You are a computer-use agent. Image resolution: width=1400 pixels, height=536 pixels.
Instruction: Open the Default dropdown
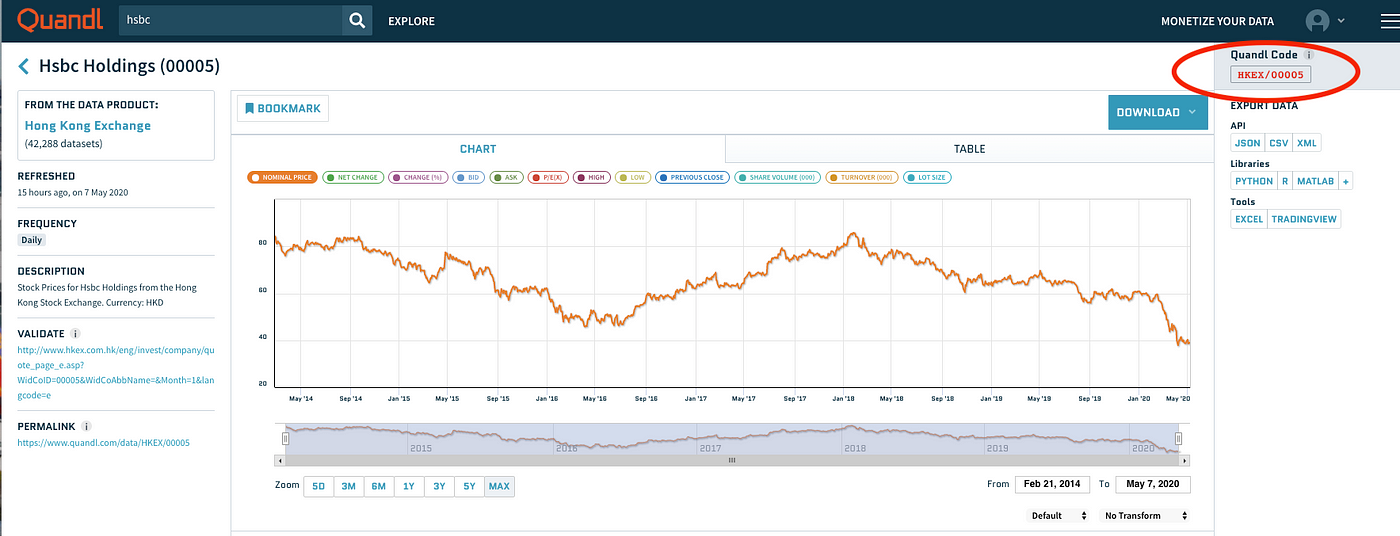[x=1060, y=516]
